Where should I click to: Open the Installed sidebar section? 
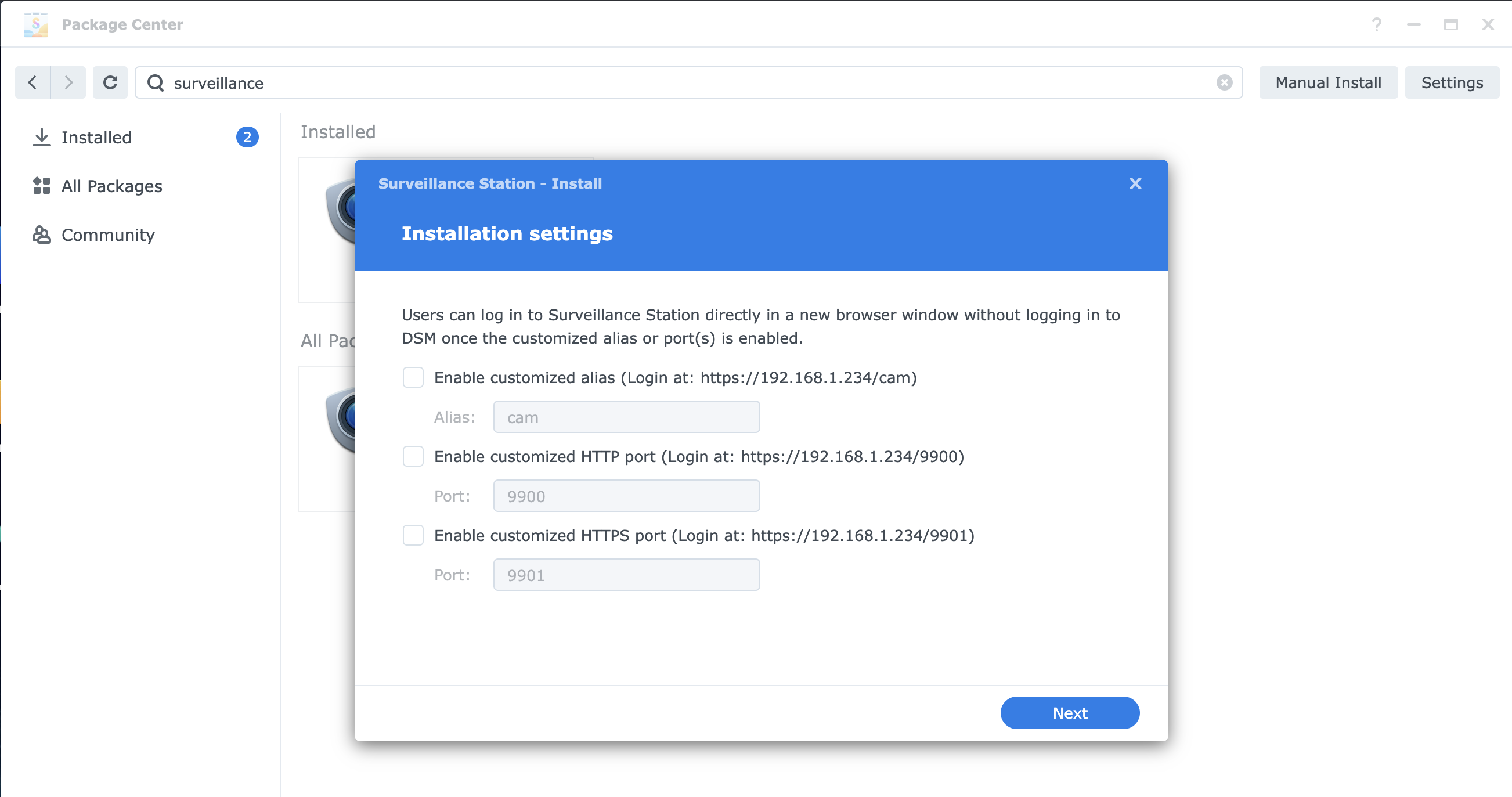pos(96,138)
